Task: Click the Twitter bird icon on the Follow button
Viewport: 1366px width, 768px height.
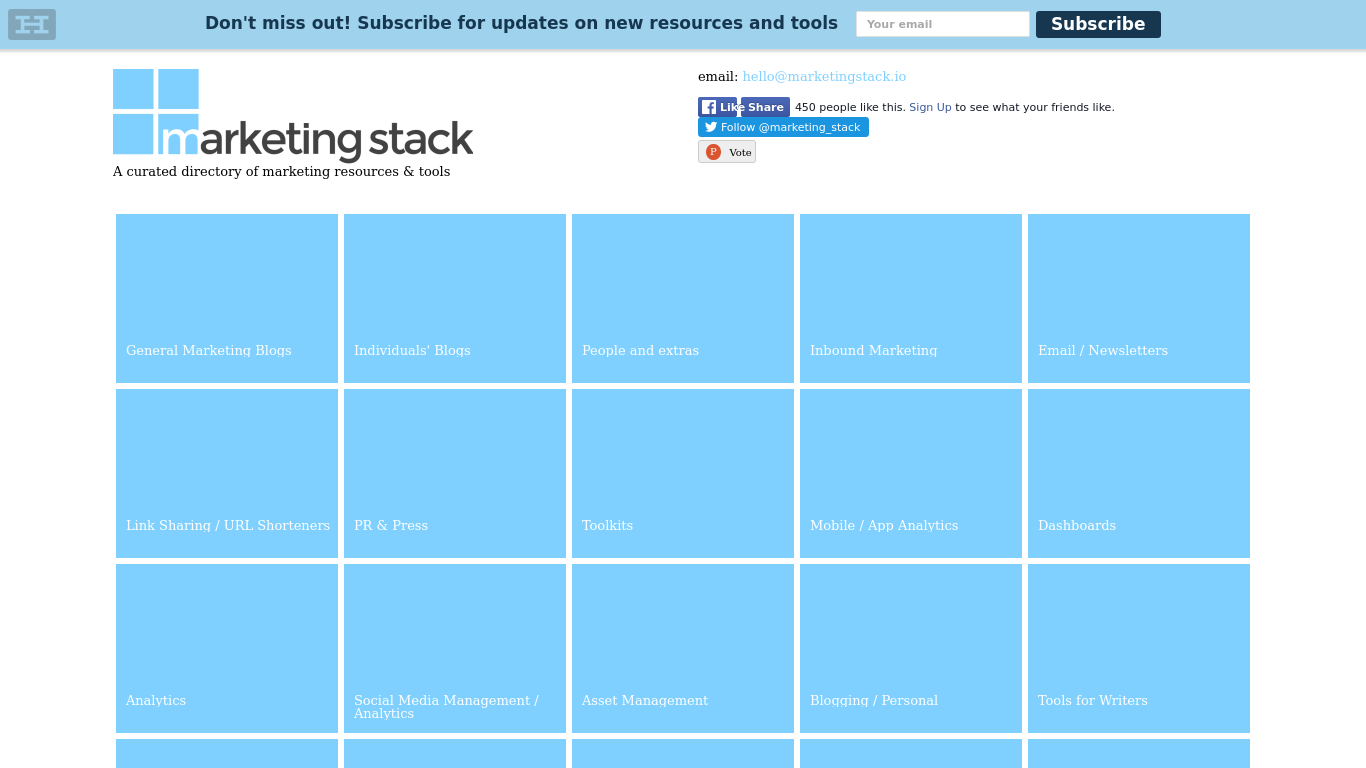Action: pyautogui.click(x=711, y=127)
